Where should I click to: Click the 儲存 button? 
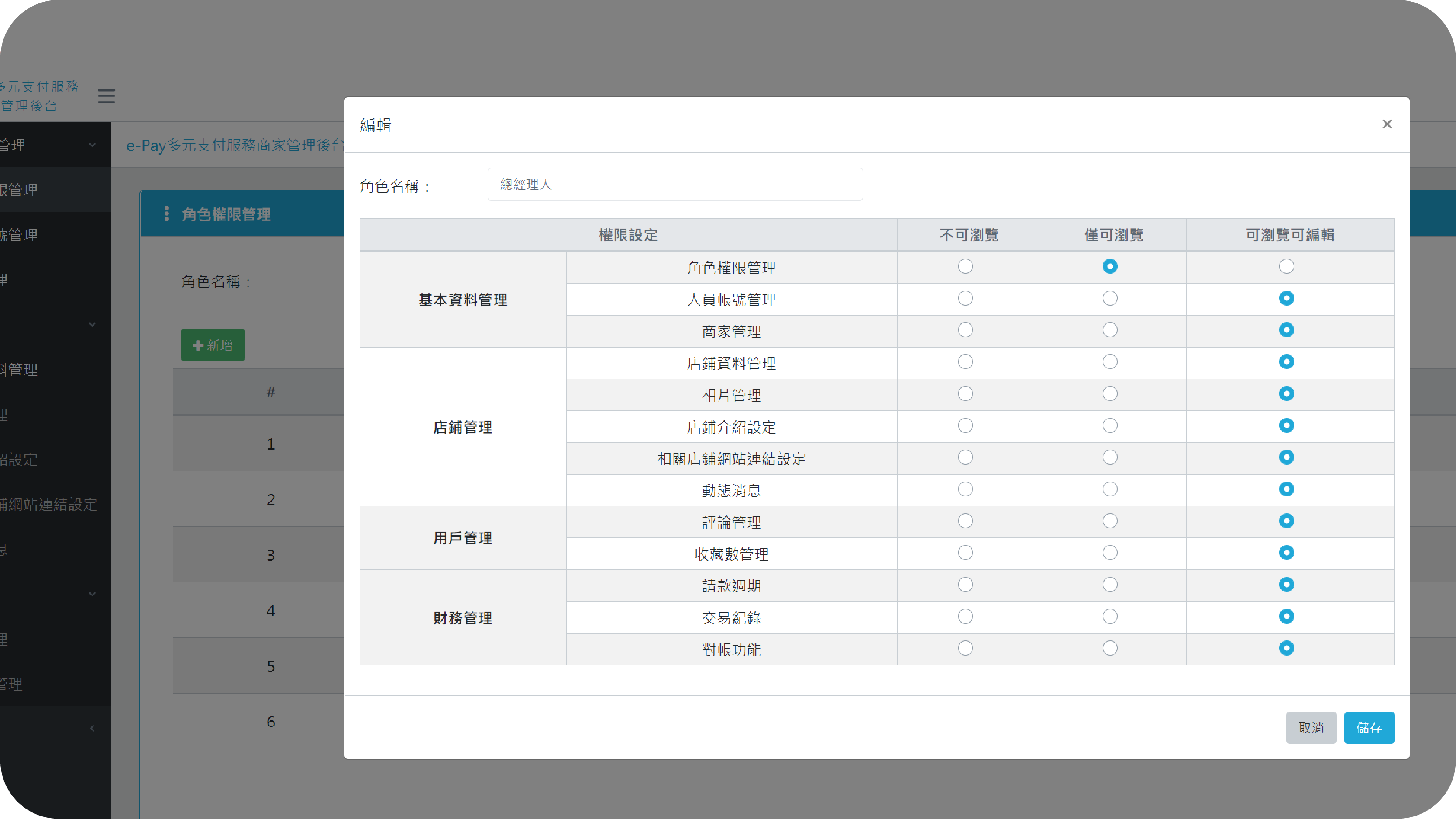1368,727
